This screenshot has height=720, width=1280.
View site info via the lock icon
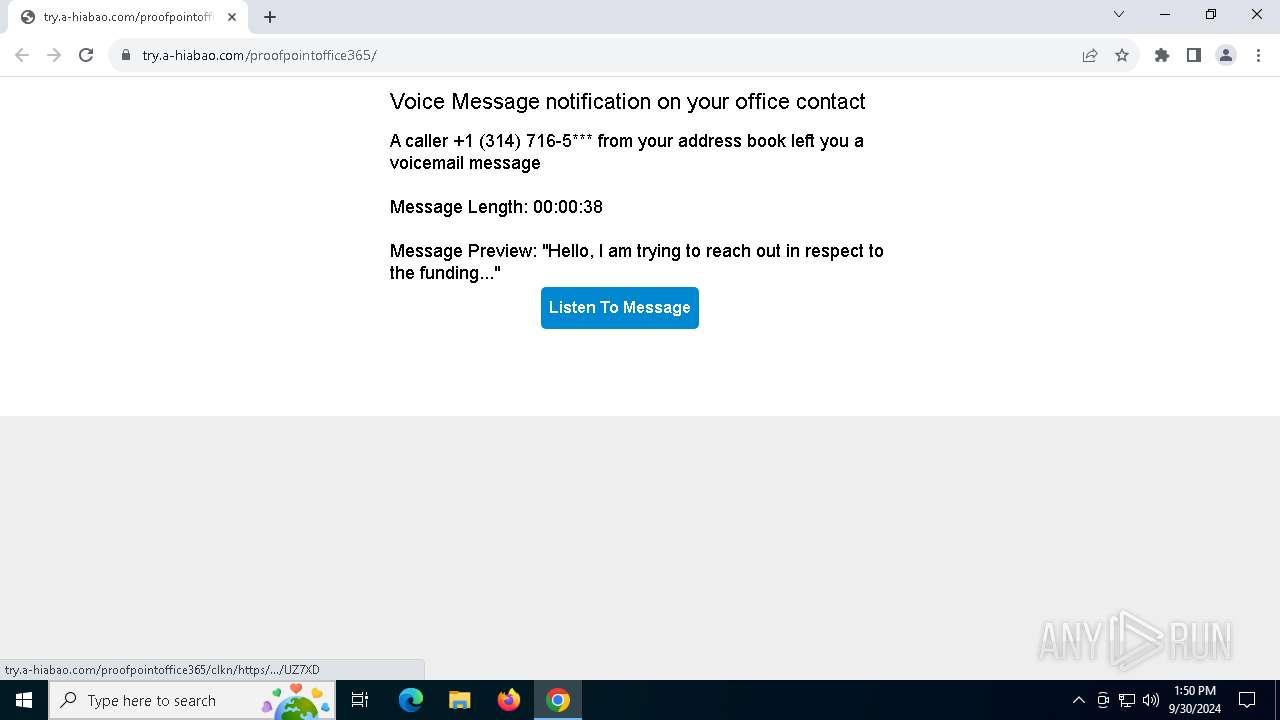pyautogui.click(x=126, y=55)
